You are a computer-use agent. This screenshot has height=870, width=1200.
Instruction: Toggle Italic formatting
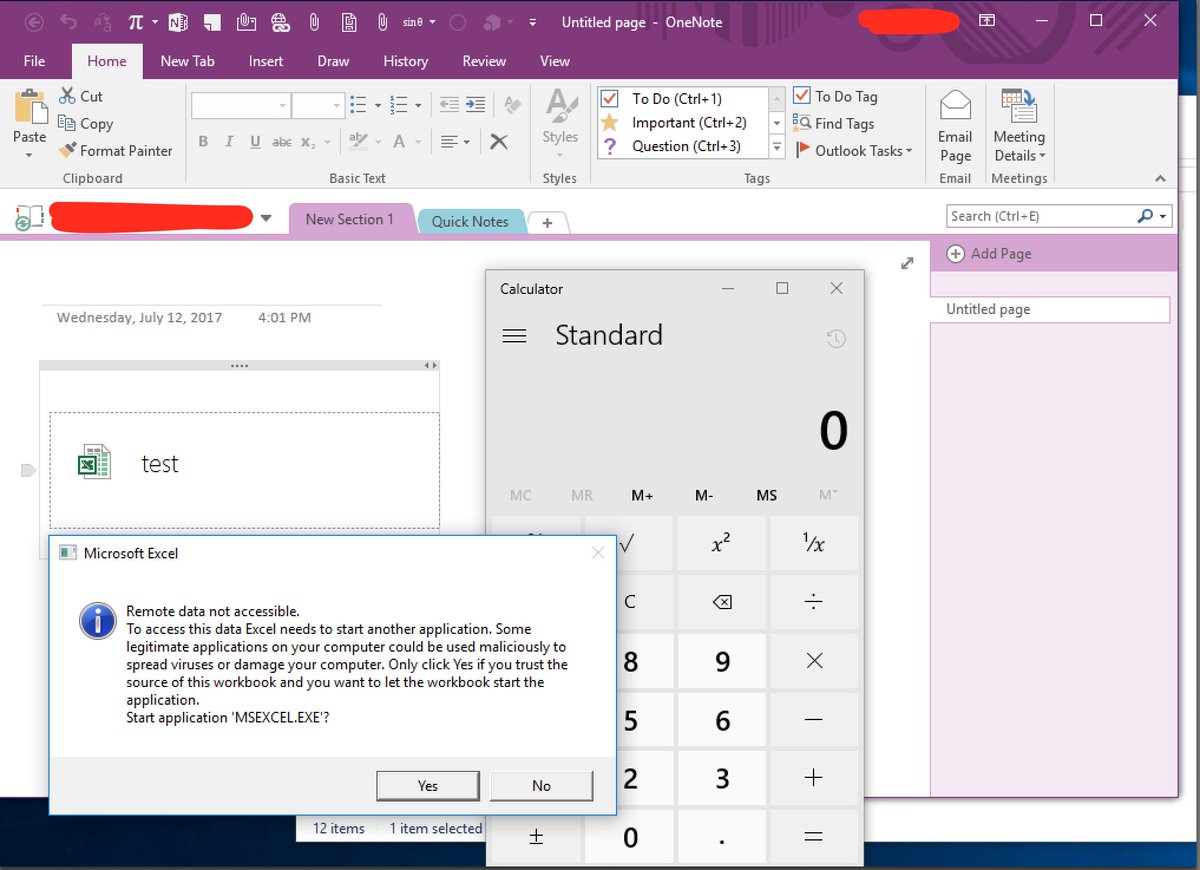229,142
